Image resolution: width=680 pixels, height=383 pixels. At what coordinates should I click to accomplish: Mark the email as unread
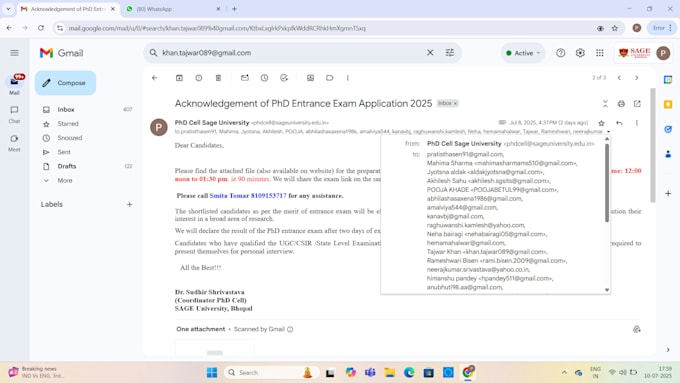(x=245, y=78)
